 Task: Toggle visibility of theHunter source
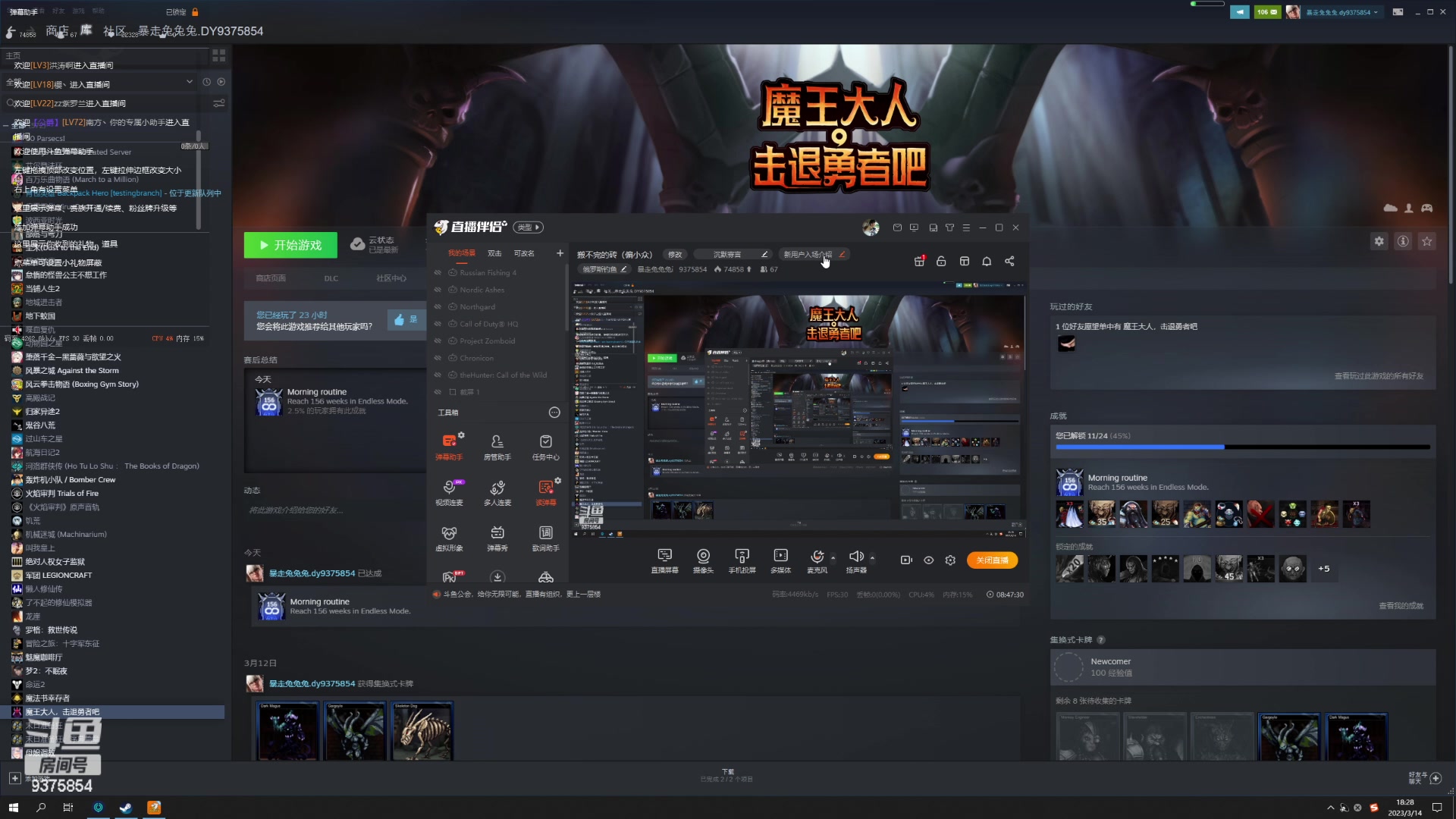[x=438, y=375]
